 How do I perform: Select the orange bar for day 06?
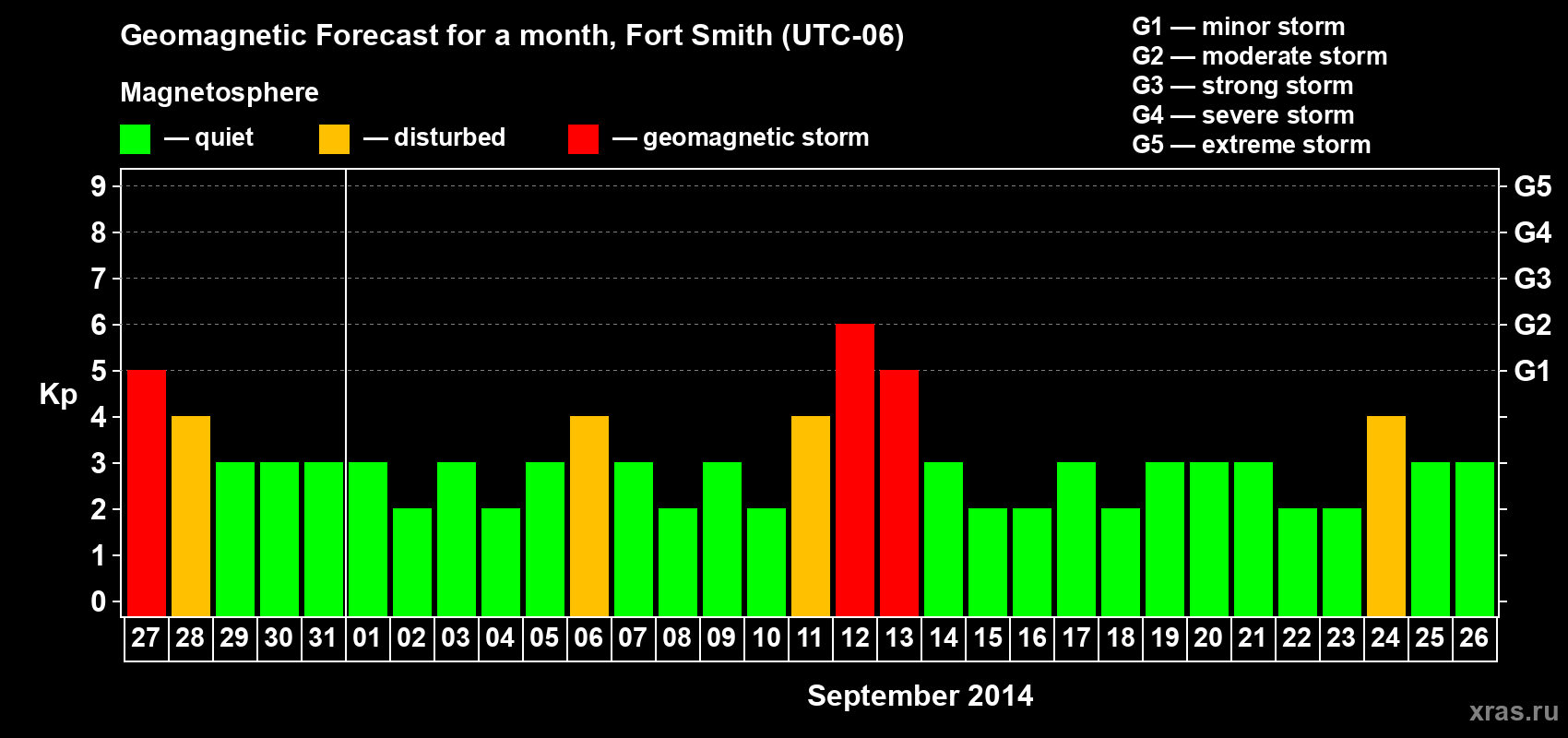pyautogui.click(x=589, y=517)
